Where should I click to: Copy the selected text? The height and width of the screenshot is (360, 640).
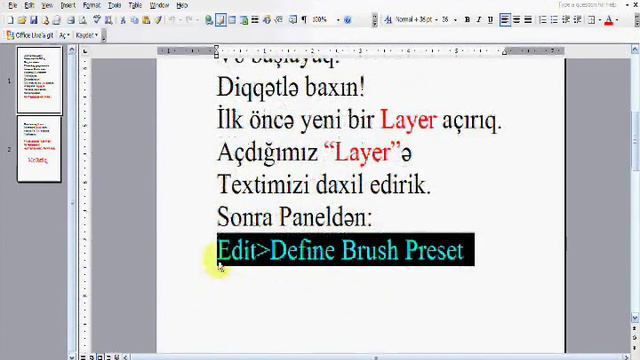[x=134, y=20]
